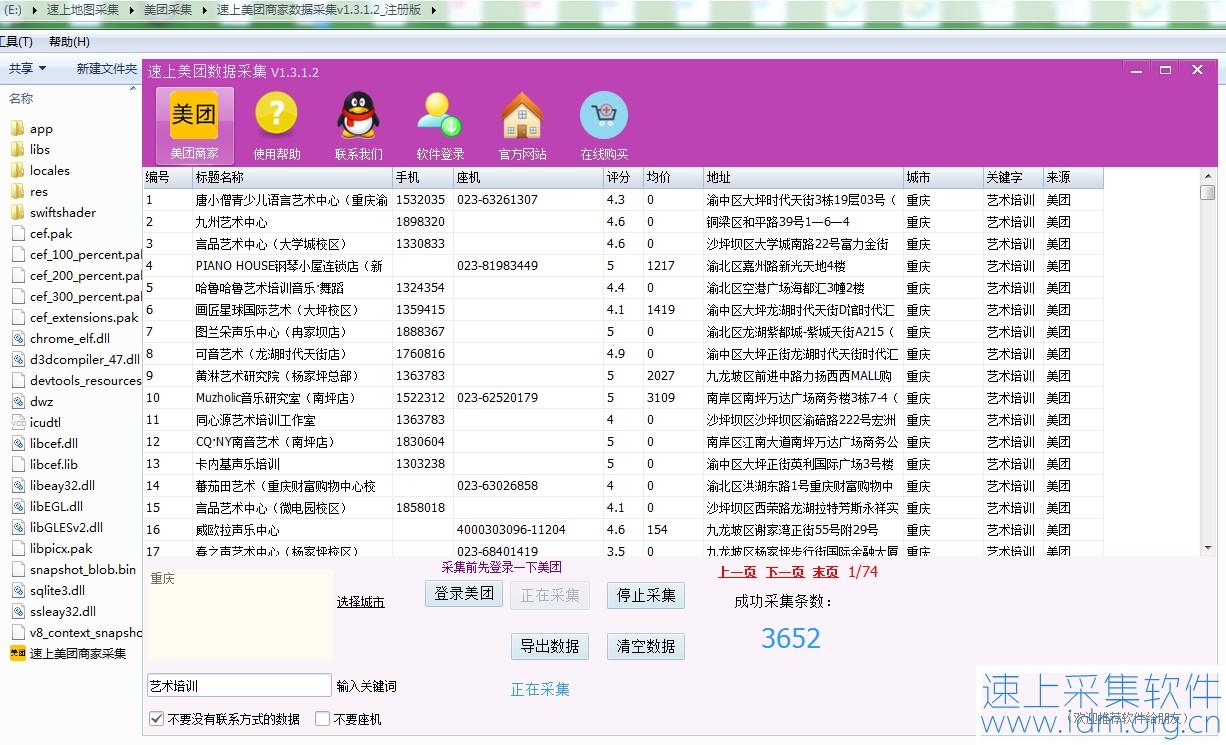1226x745 pixels.
Task: Select the swiftshader folder in Explorer
Action: coord(17,212)
